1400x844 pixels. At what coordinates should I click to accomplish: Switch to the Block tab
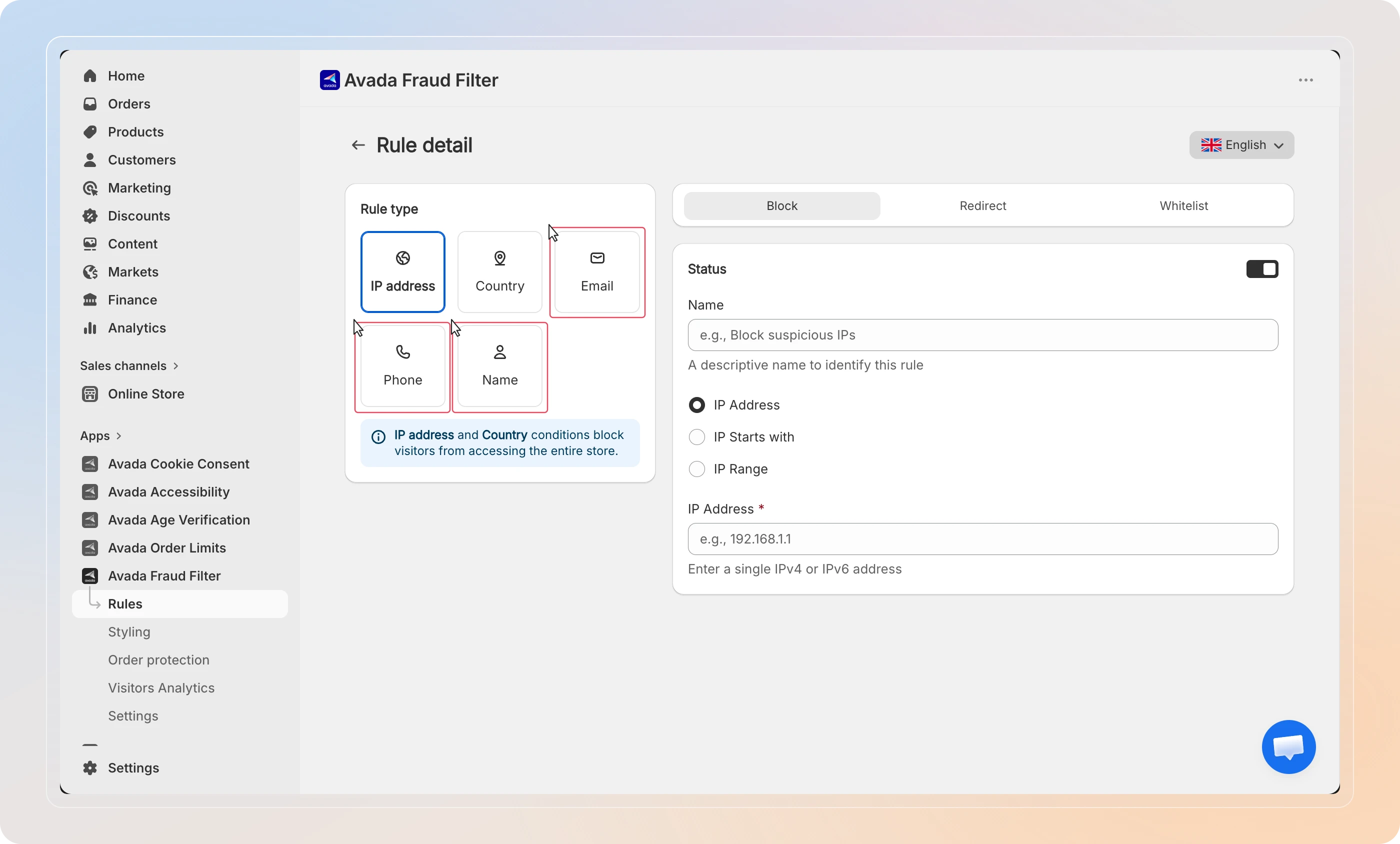coord(782,205)
